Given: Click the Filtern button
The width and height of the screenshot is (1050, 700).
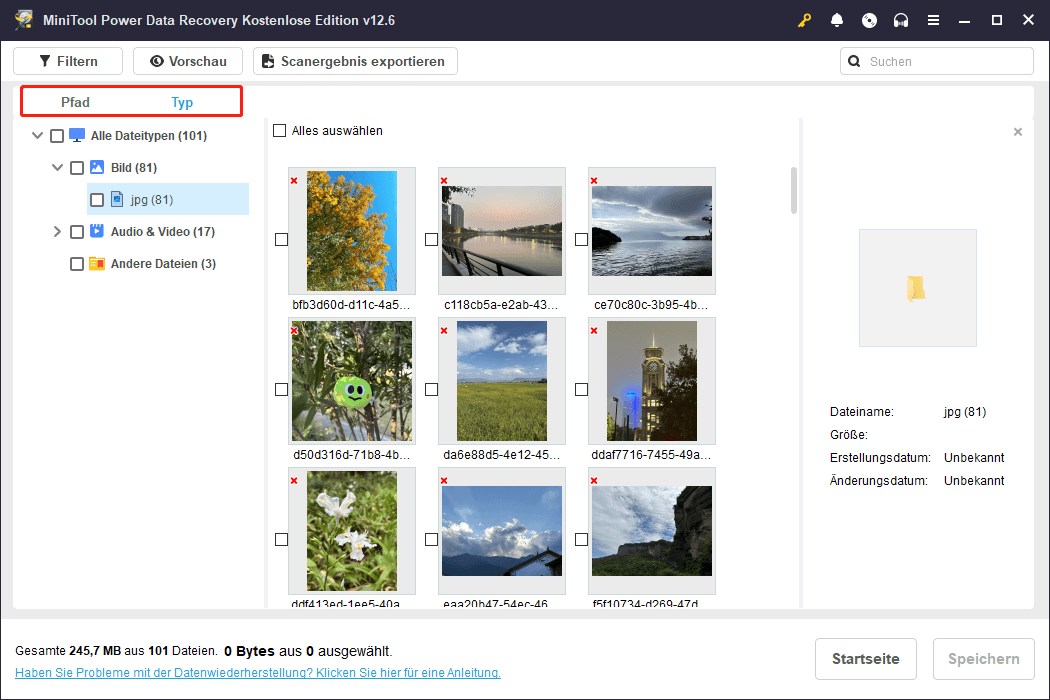Looking at the screenshot, I should [68, 61].
